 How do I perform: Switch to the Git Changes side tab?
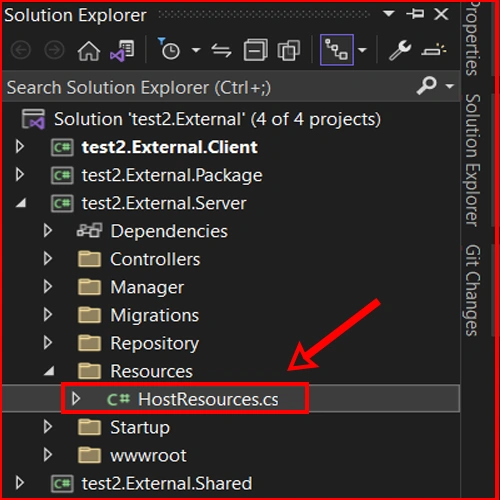(472, 290)
